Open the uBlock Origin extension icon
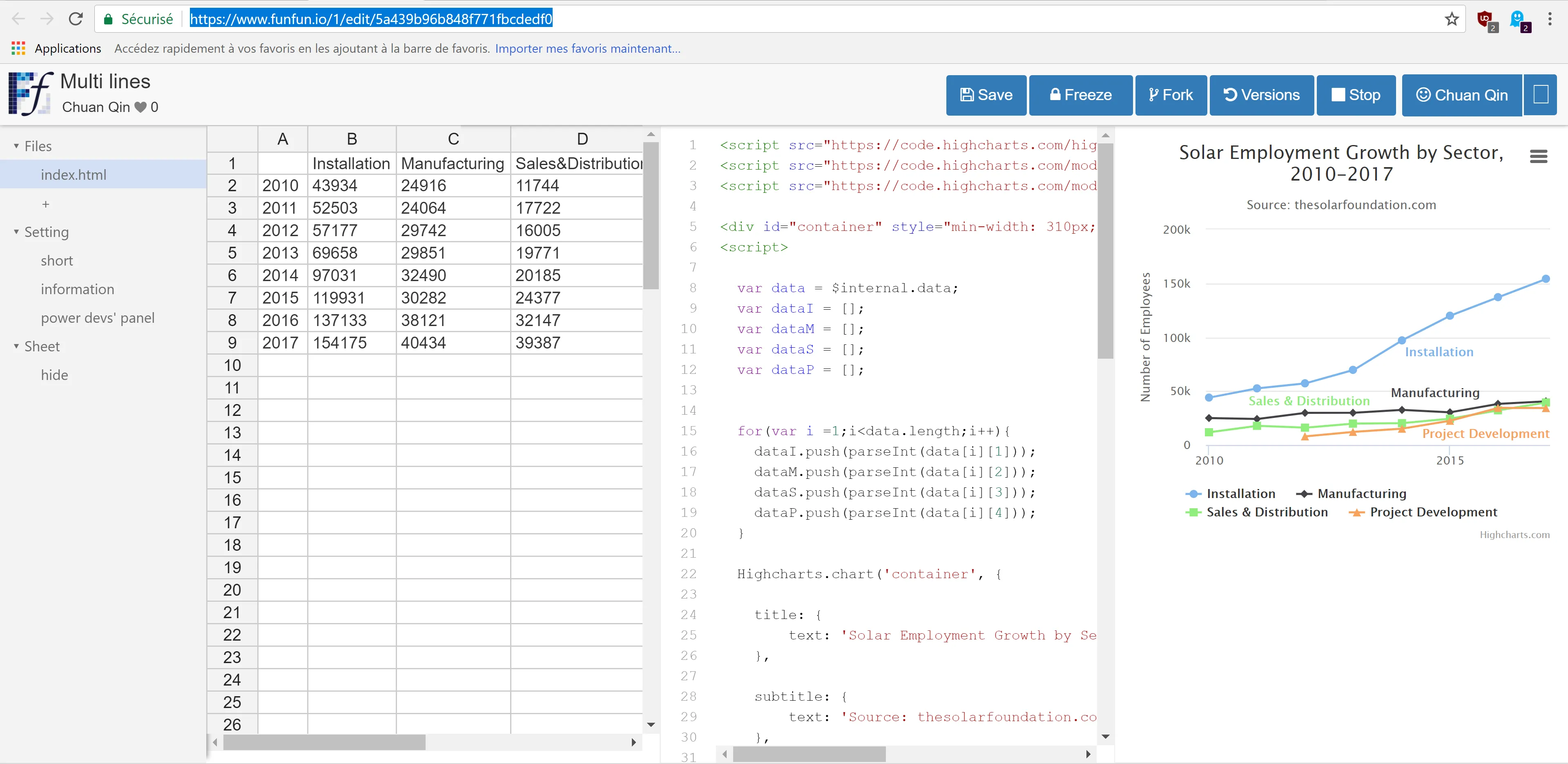 tap(1485, 19)
